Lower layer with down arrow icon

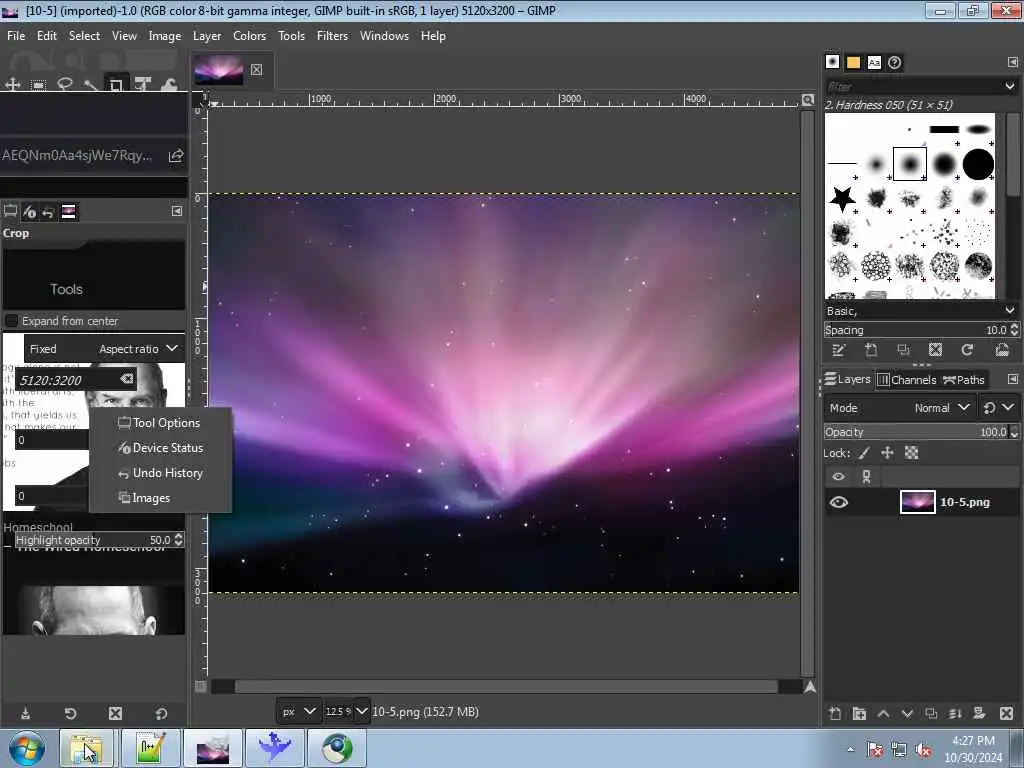tap(907, 714)
